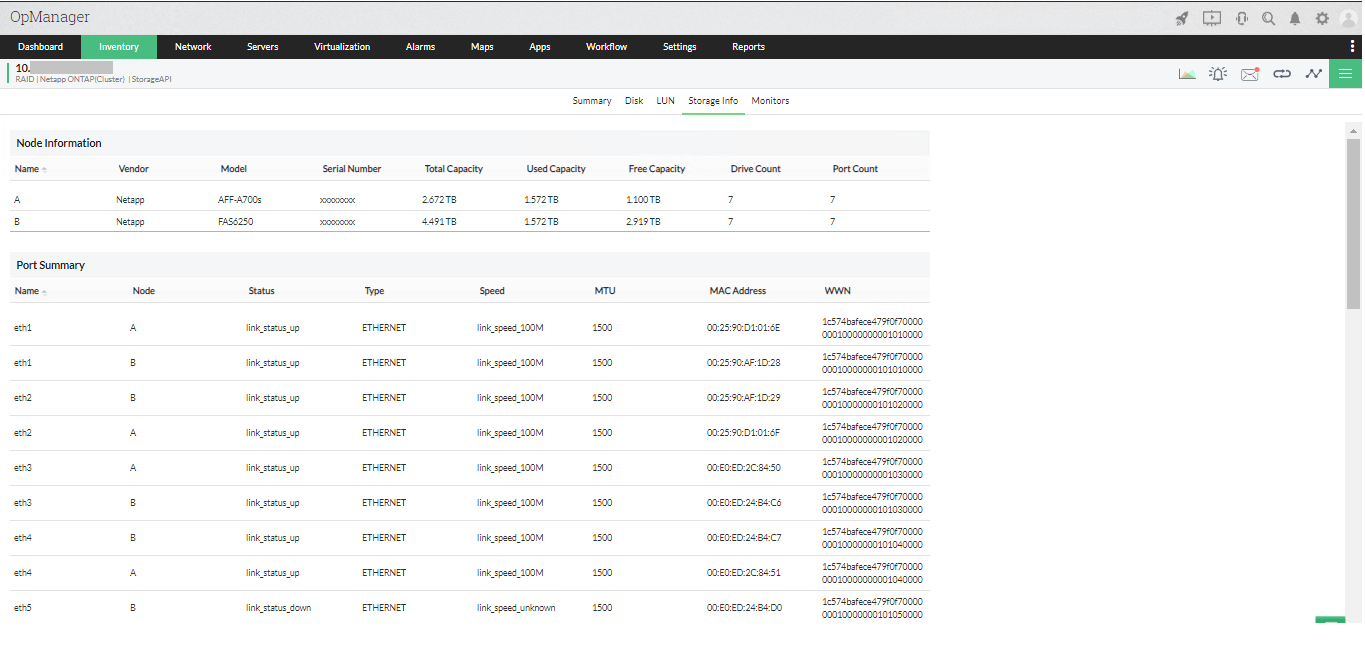Open the Reports menu
1365x670 pixels.
coord(748,47)
